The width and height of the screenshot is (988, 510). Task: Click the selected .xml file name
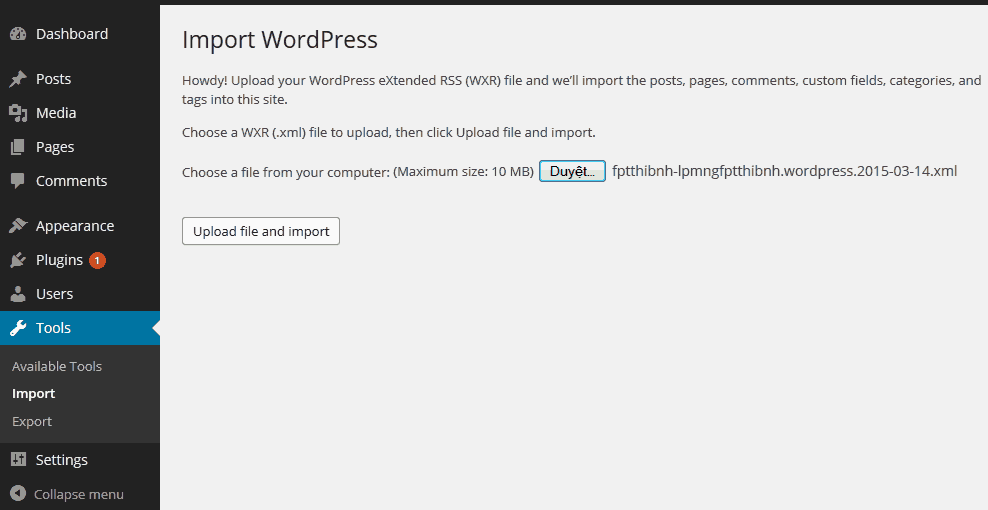[x=784, y=171]
